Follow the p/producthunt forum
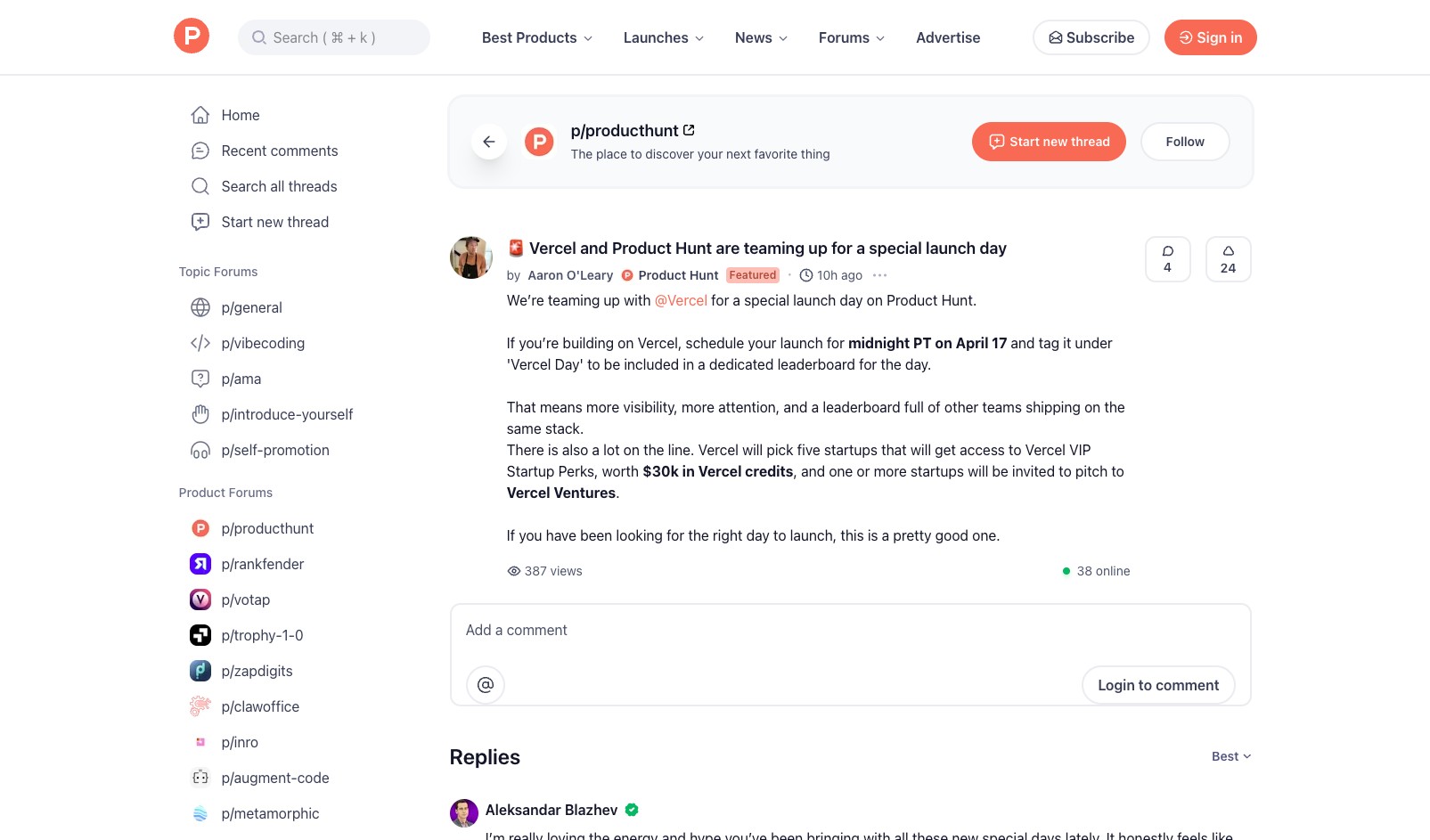 pyautogui.click(x=1185, y=142)
